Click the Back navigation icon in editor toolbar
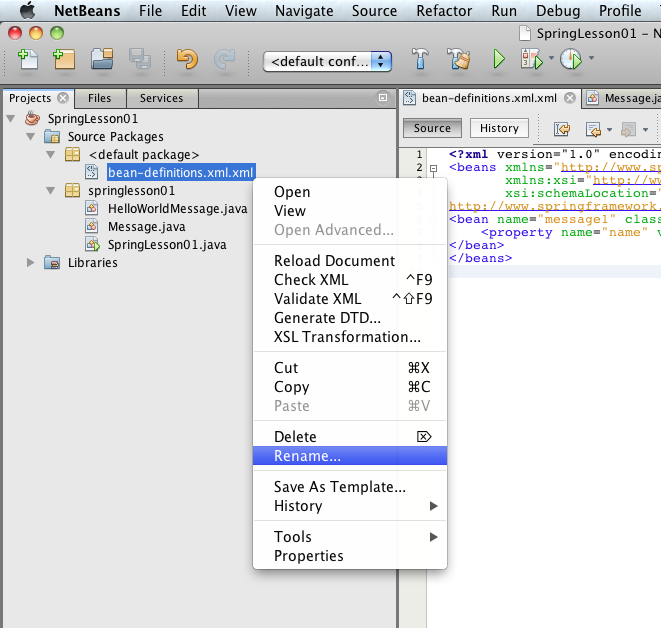The width and height of the screenshot is (661, 628). [x=594, y=129]
